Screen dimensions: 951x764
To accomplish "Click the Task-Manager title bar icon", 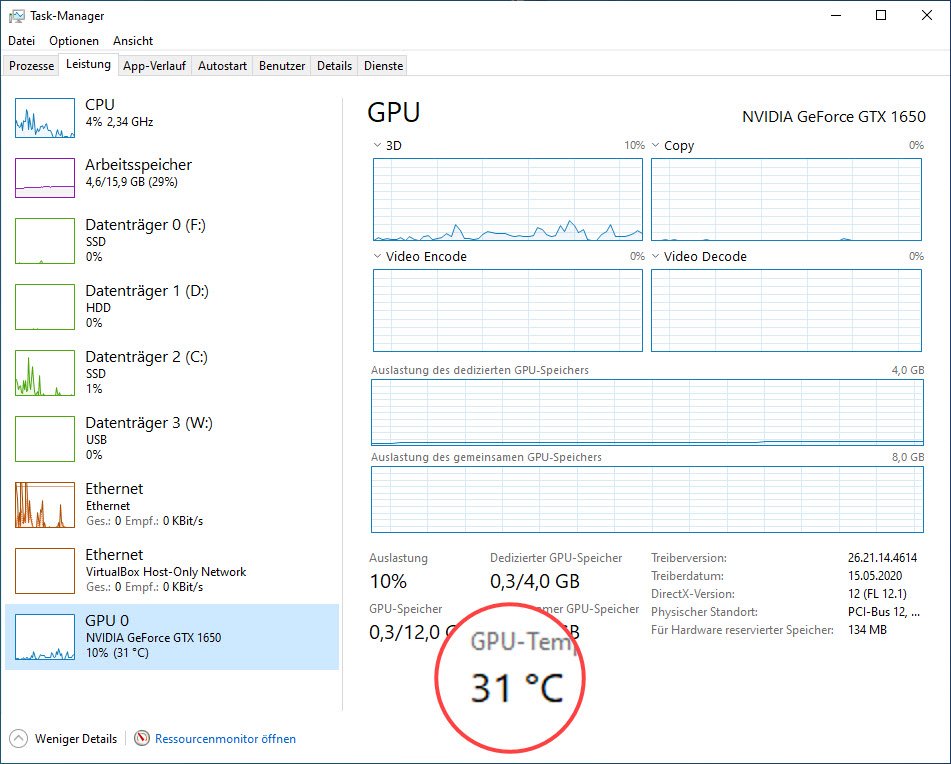I will [16, 16].
